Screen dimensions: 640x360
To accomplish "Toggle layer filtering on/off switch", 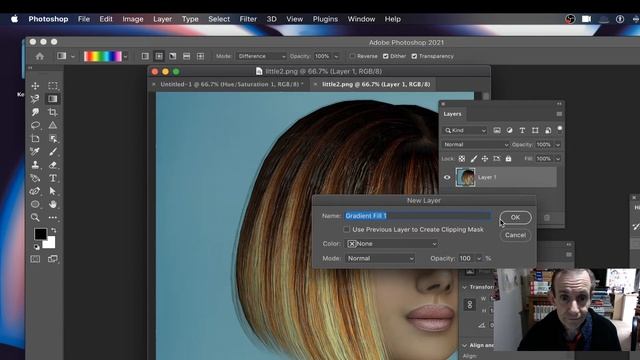I will [x=560, y=129].
